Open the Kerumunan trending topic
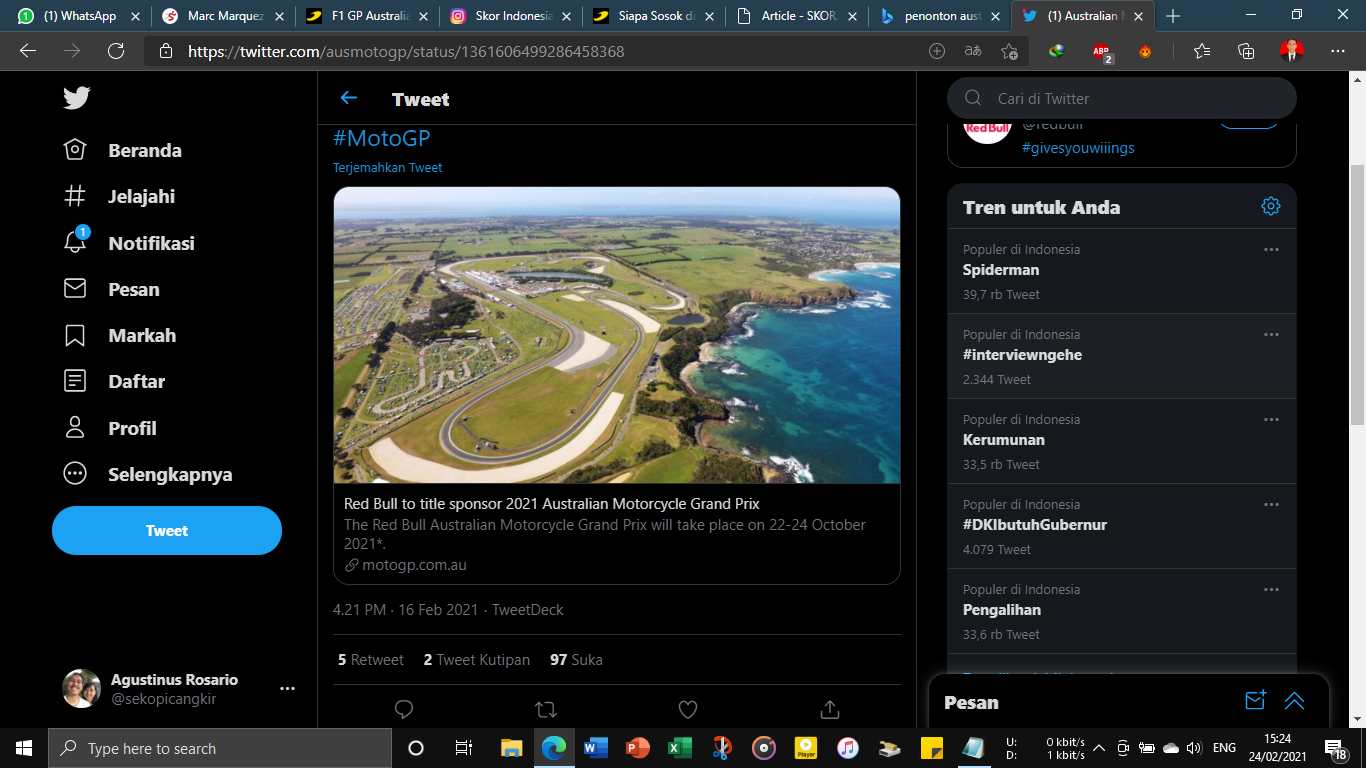Image resolution: width=1366 pixels, height=768 pixels. coord(1122,441)
